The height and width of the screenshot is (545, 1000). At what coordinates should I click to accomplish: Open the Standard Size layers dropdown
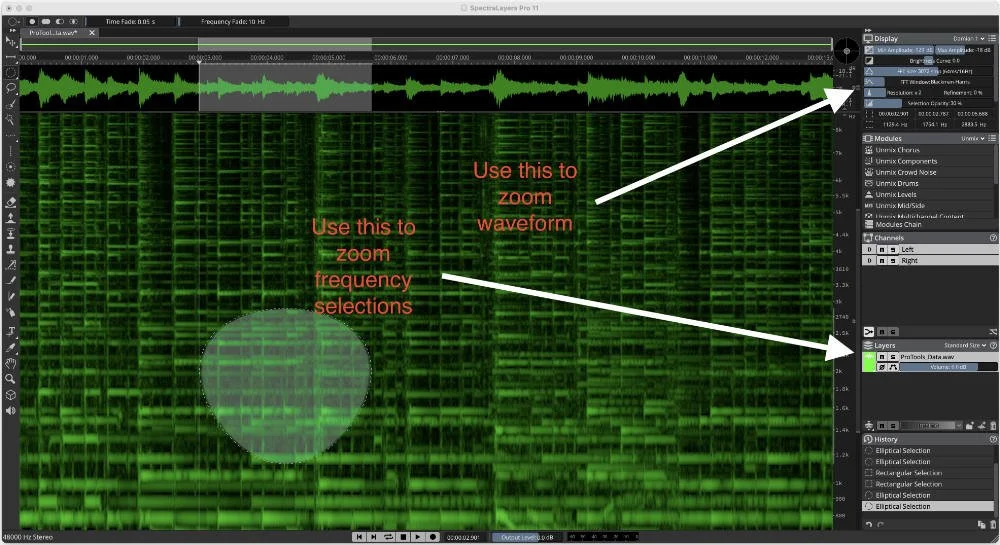pyautogui.click(x=966, y=345)
